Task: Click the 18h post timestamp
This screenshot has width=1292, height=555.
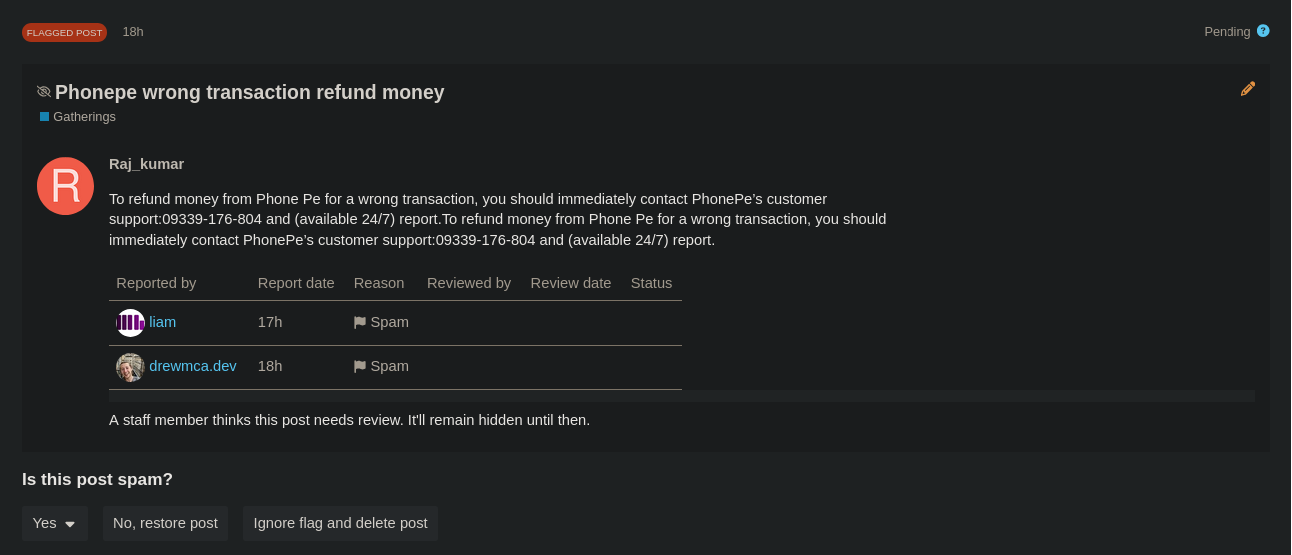Action: 133,32
